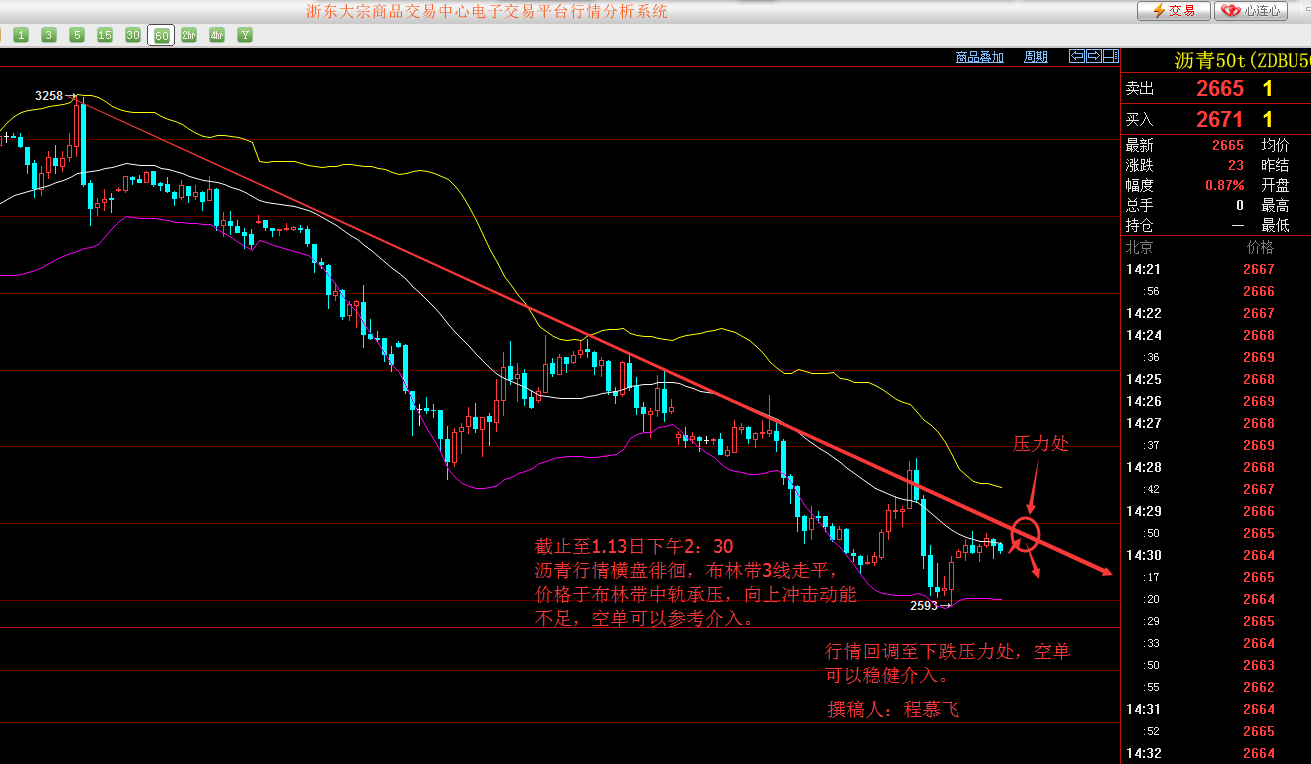This screenshot has height=764, width=1311.
Task: Open the 周期 period link
Action: tap(1036, 57)
